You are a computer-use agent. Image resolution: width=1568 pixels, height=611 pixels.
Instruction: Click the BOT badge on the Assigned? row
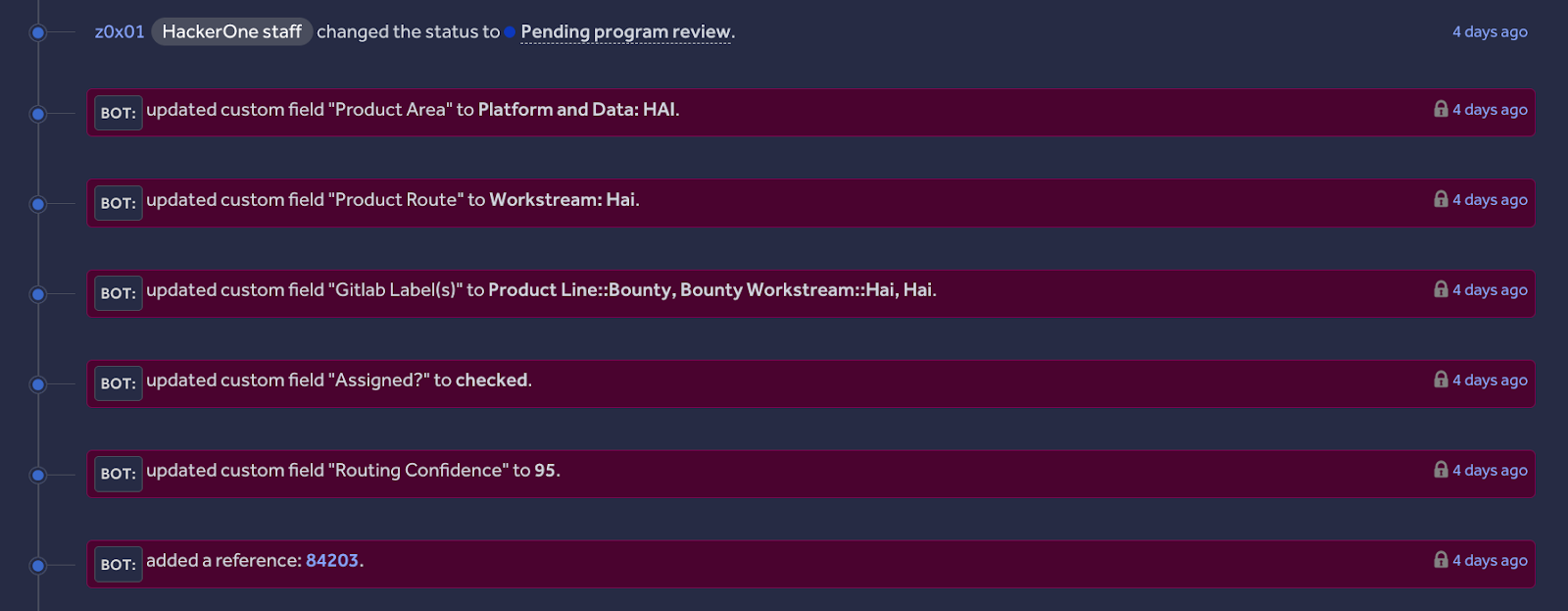pos(119,383)
